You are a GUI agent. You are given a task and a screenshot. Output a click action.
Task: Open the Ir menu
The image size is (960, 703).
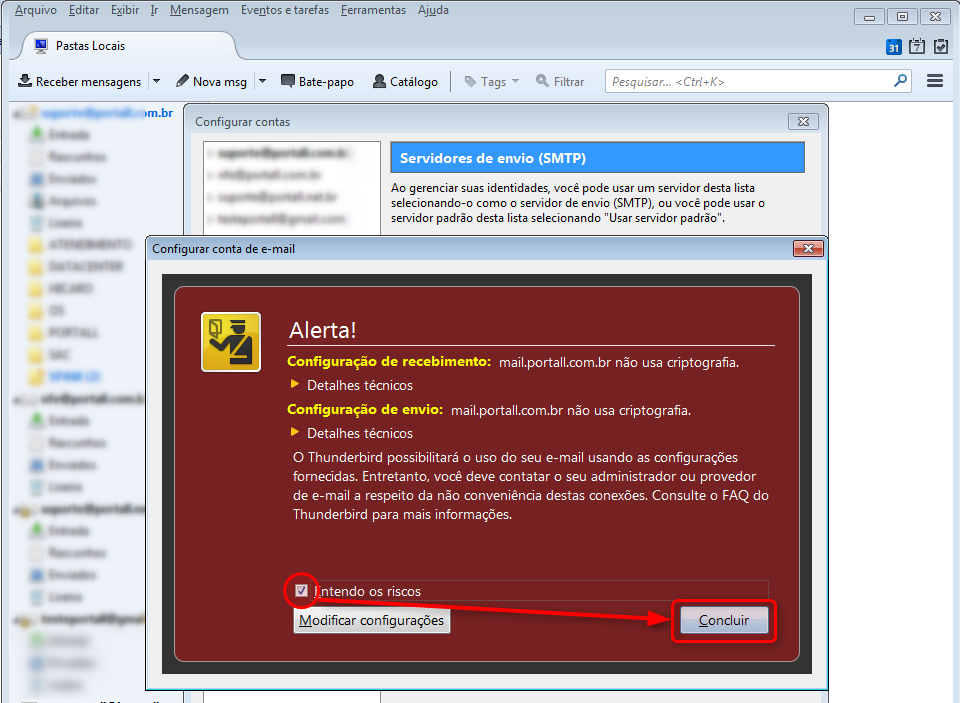[x=154, y=10]
